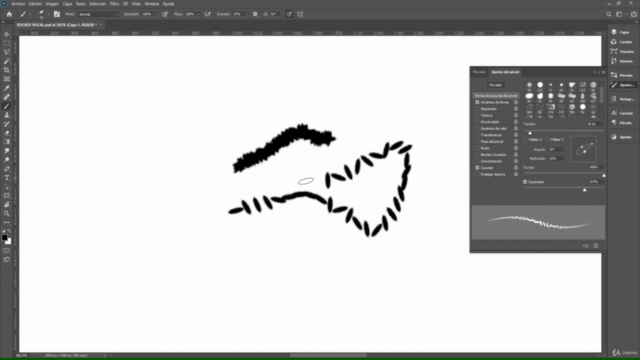Select the Gradient tool
Image resolution: width=640 pixels, height=360 pixels.
[7, 142]
